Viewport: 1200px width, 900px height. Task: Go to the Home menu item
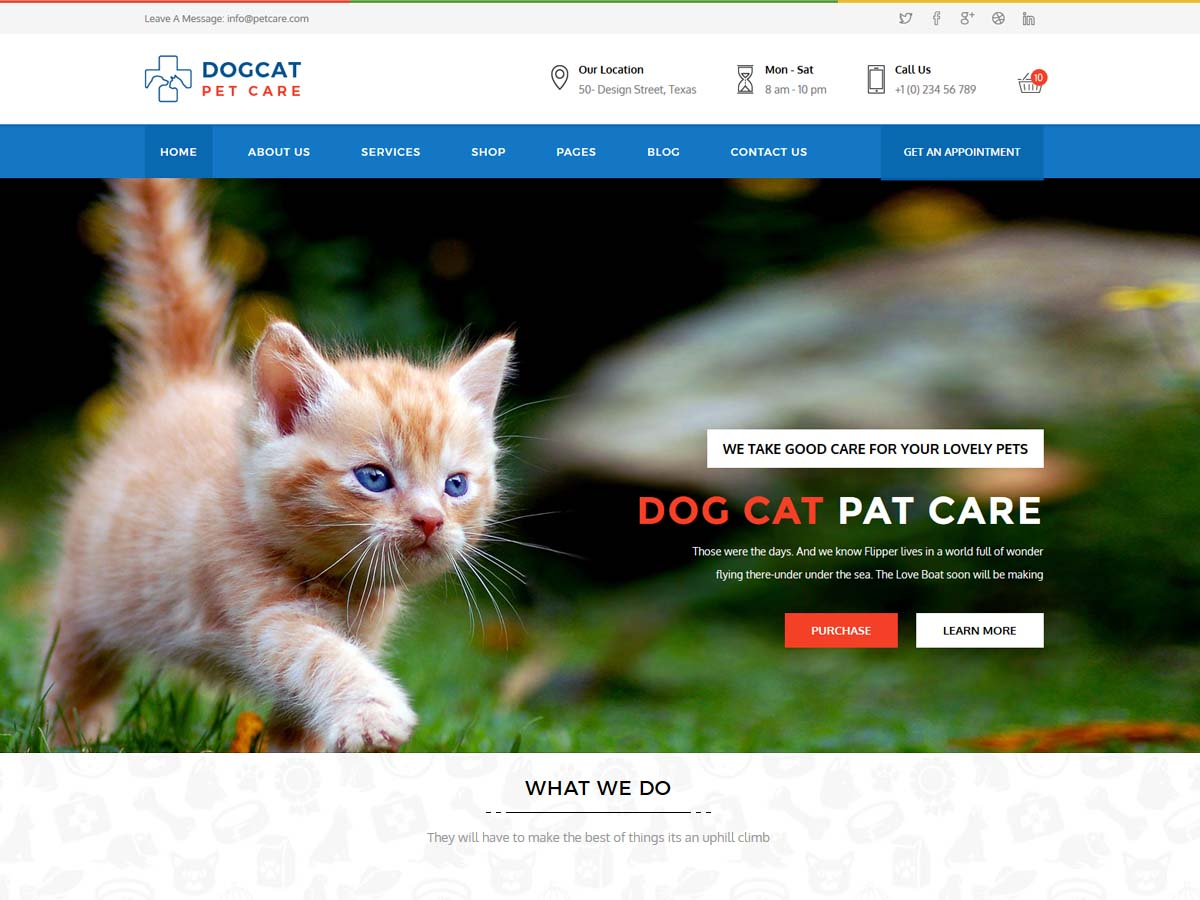[179, 152]
